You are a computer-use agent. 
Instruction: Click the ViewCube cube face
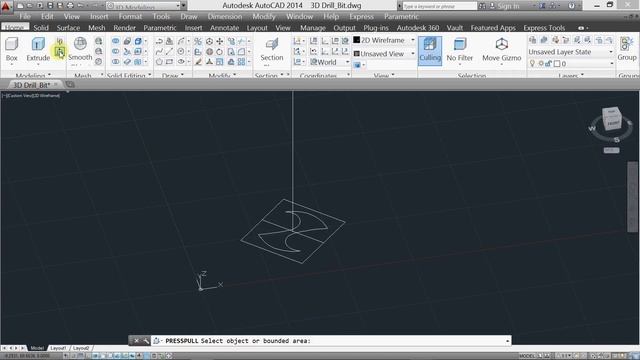(x=612, y=118)
